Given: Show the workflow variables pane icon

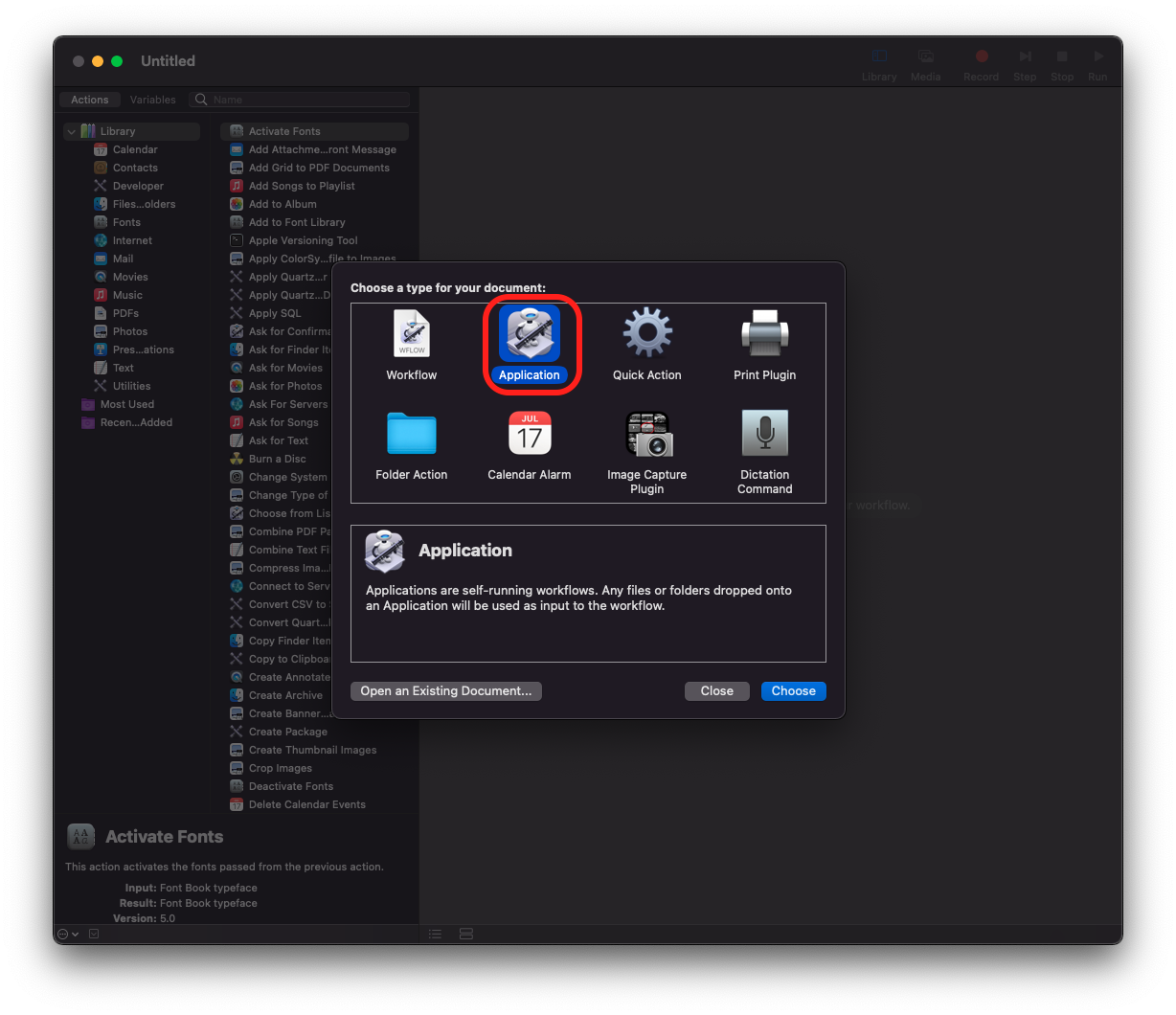Looking at the screenshot, I should pos(466,934).
